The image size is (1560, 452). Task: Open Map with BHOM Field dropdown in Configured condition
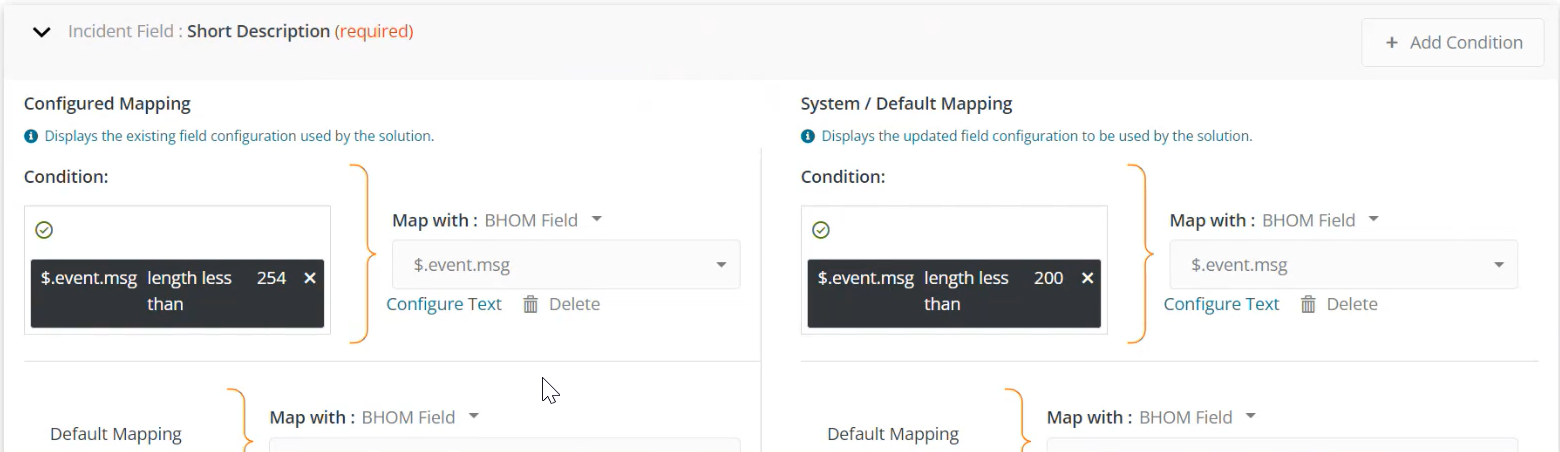tap(543, 220)
